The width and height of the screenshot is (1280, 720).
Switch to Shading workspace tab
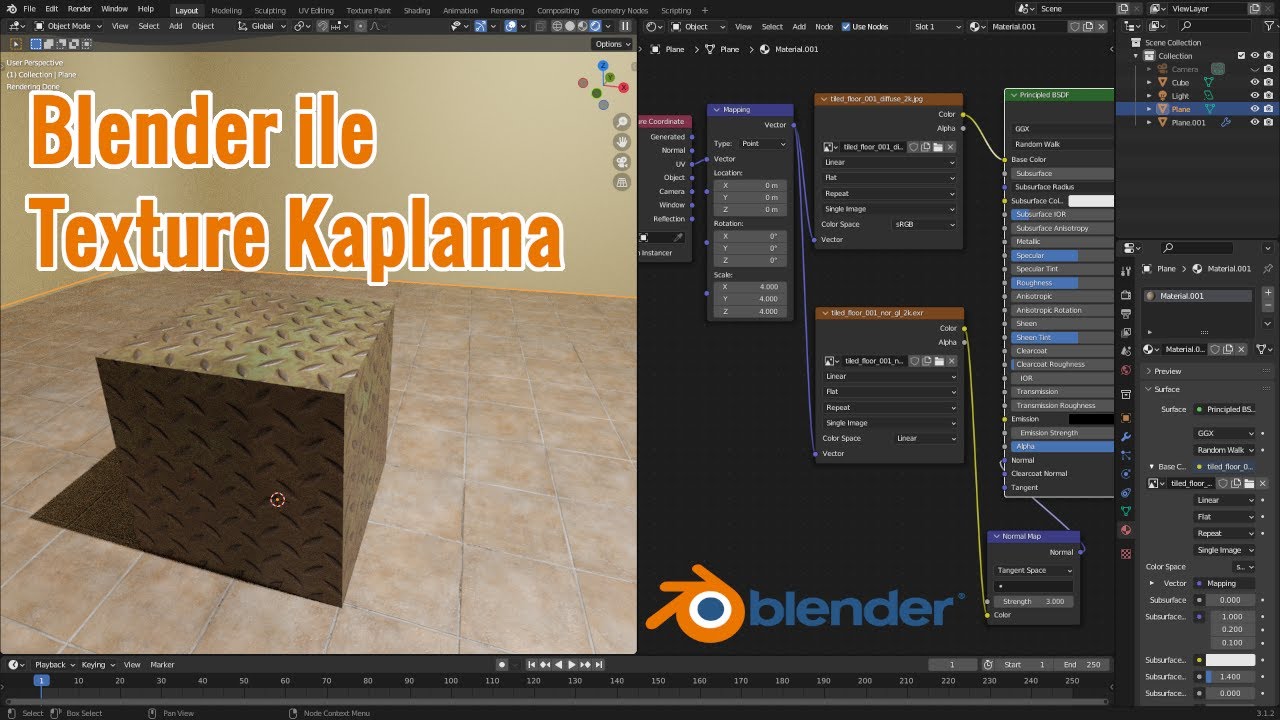click(417, 10)
